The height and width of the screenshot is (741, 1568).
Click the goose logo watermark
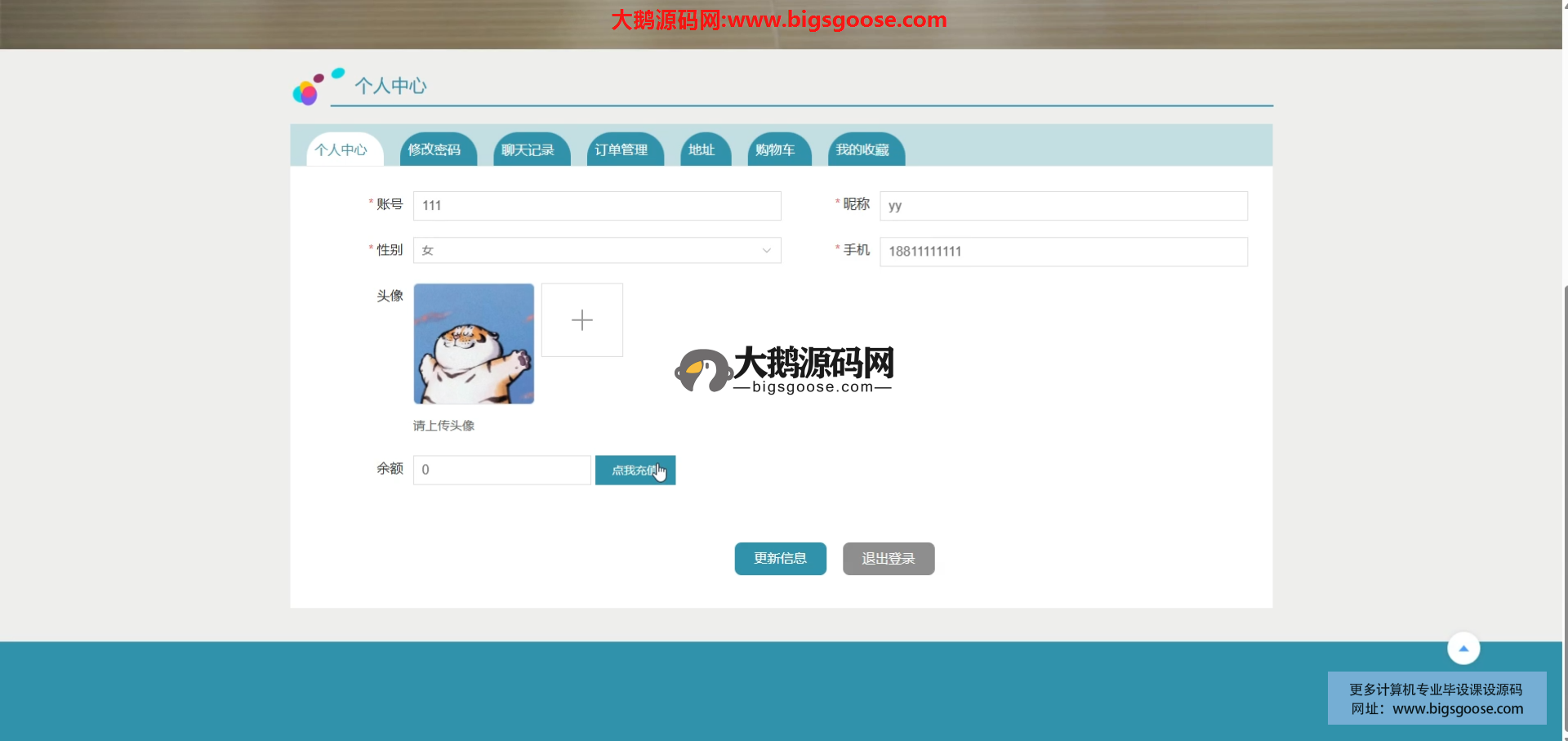pyautogui.click(x=783, y=370)
